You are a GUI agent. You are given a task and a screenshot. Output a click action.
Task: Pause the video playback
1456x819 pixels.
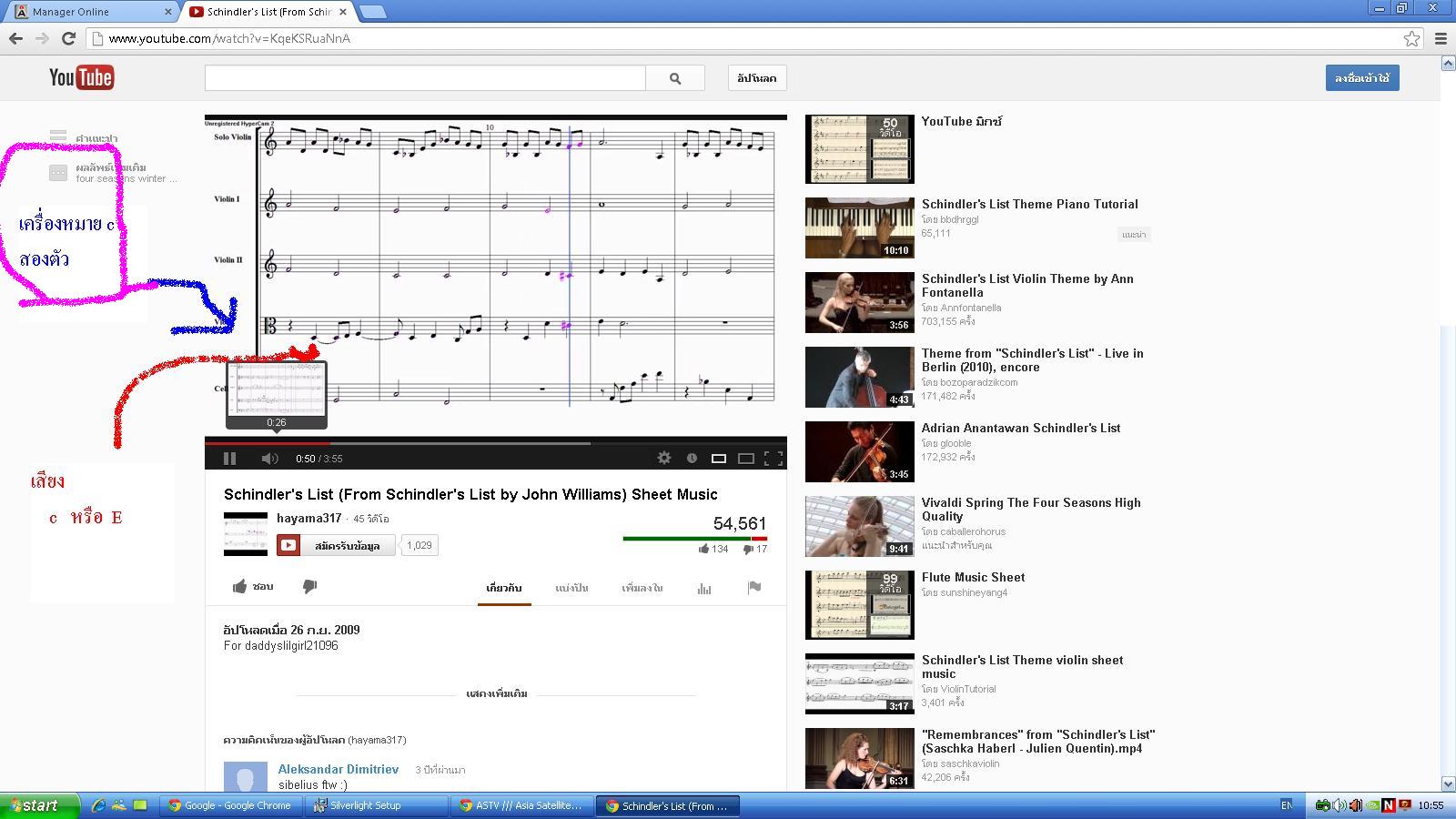click(x=229, y=459)
